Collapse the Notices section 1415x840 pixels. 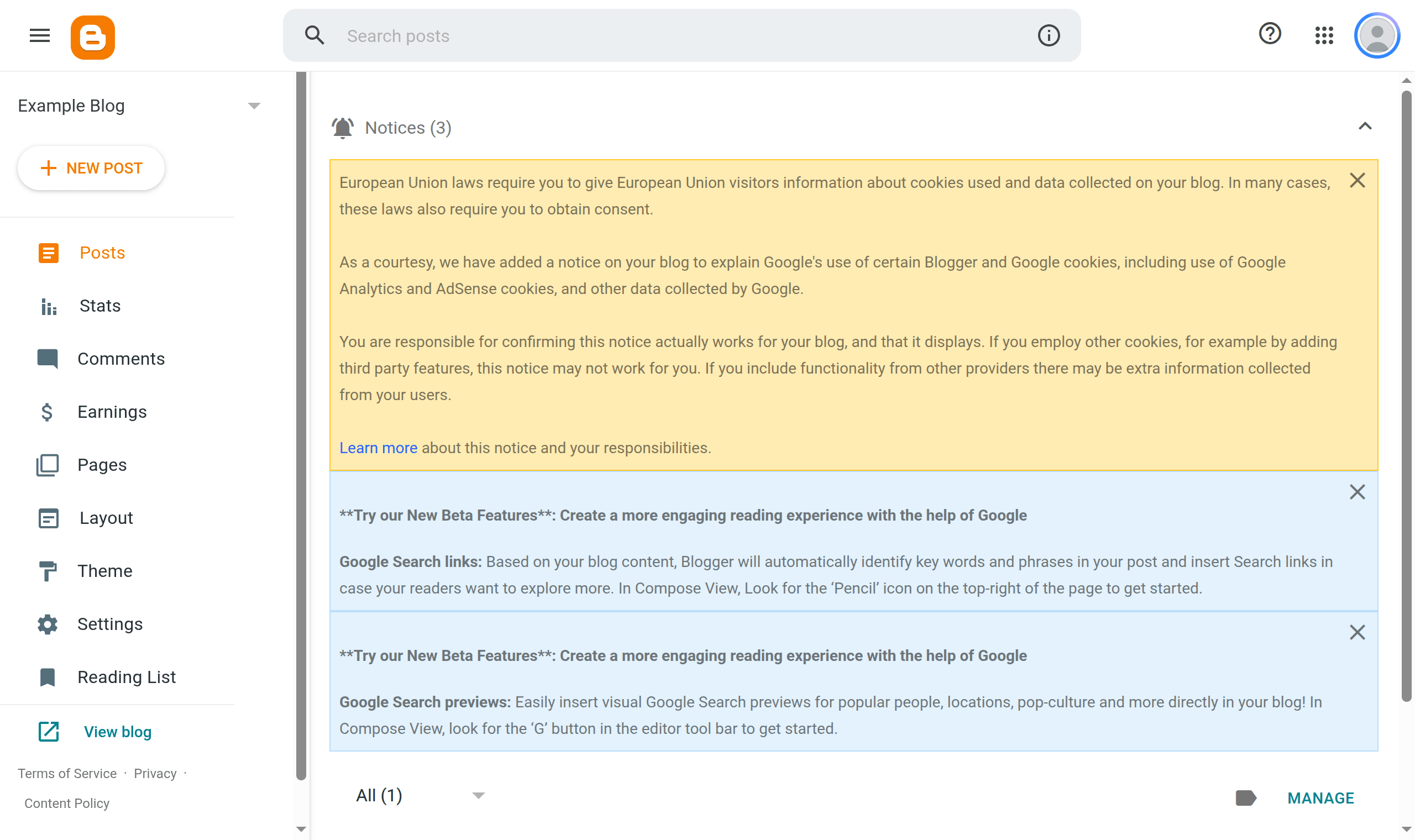(1365, 126)
